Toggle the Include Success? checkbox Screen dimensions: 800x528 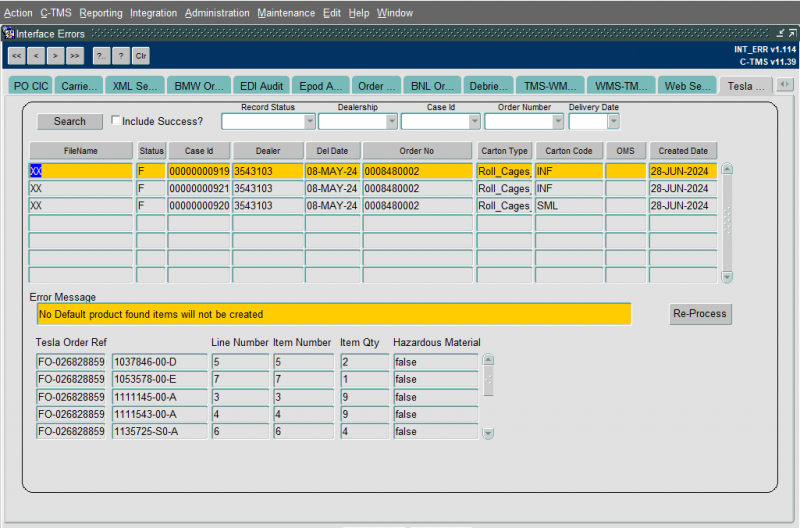116,120
